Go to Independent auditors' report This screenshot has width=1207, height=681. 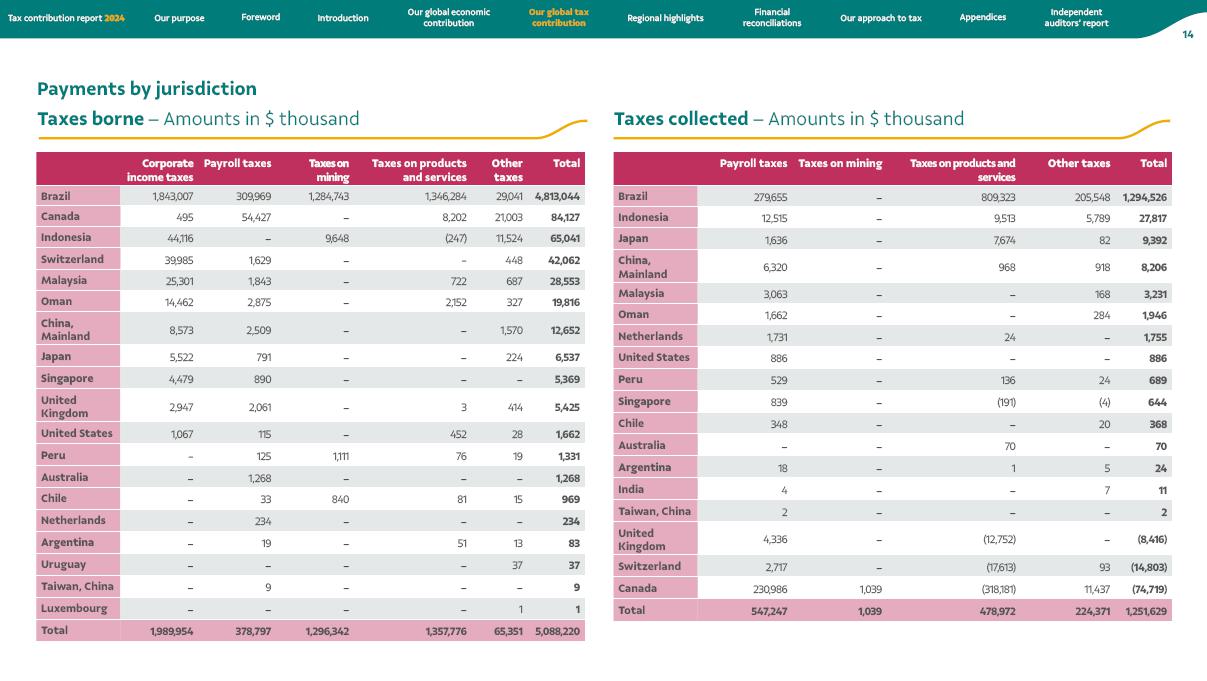1079,18
